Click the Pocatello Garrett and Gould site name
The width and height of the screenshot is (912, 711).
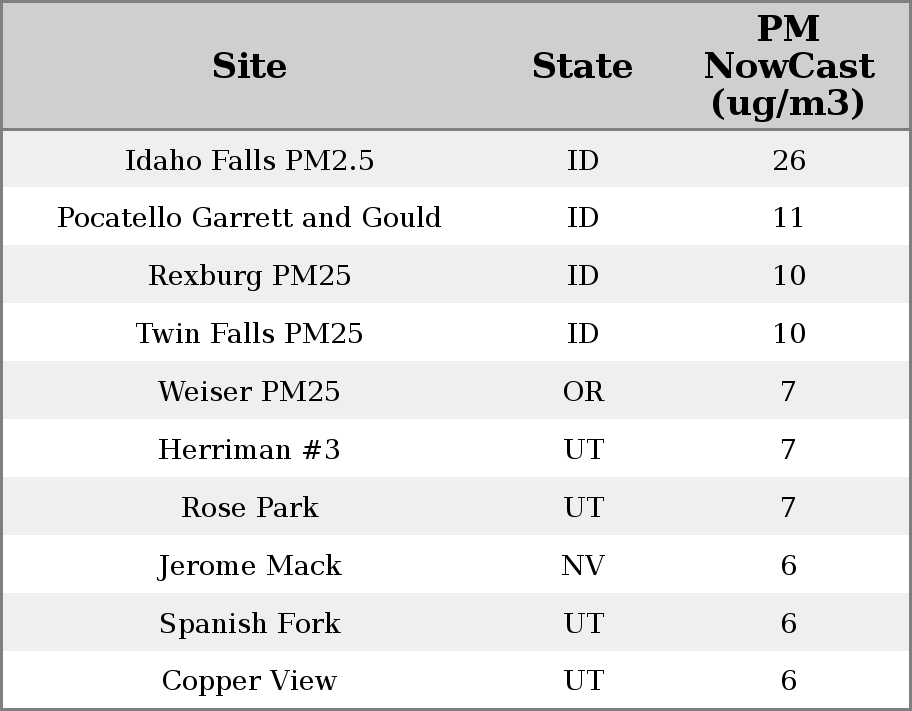[x=249, y=218]
